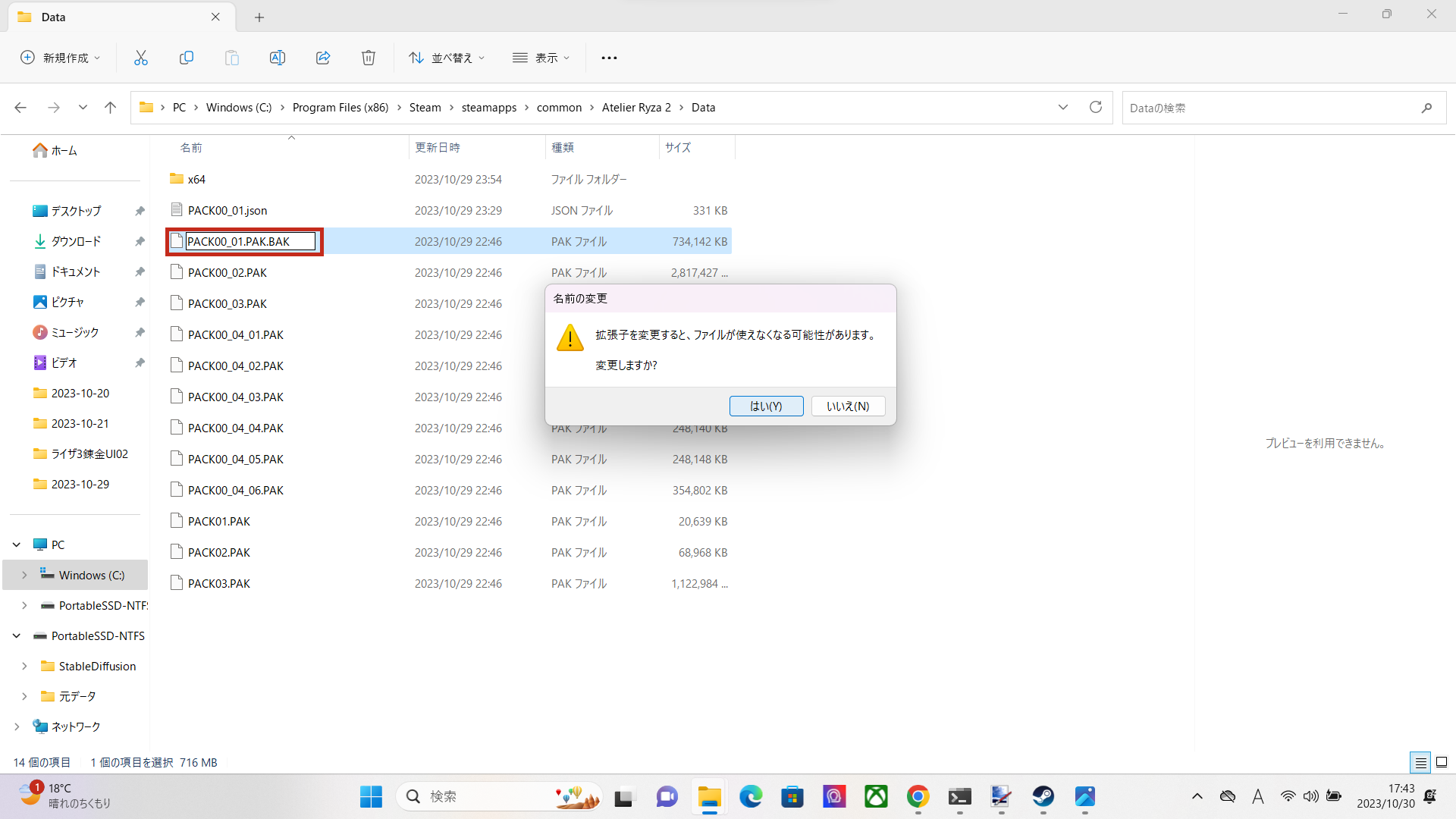Switch to details view layout icon
This screenshot has width=1456, height=819.
1420,762
